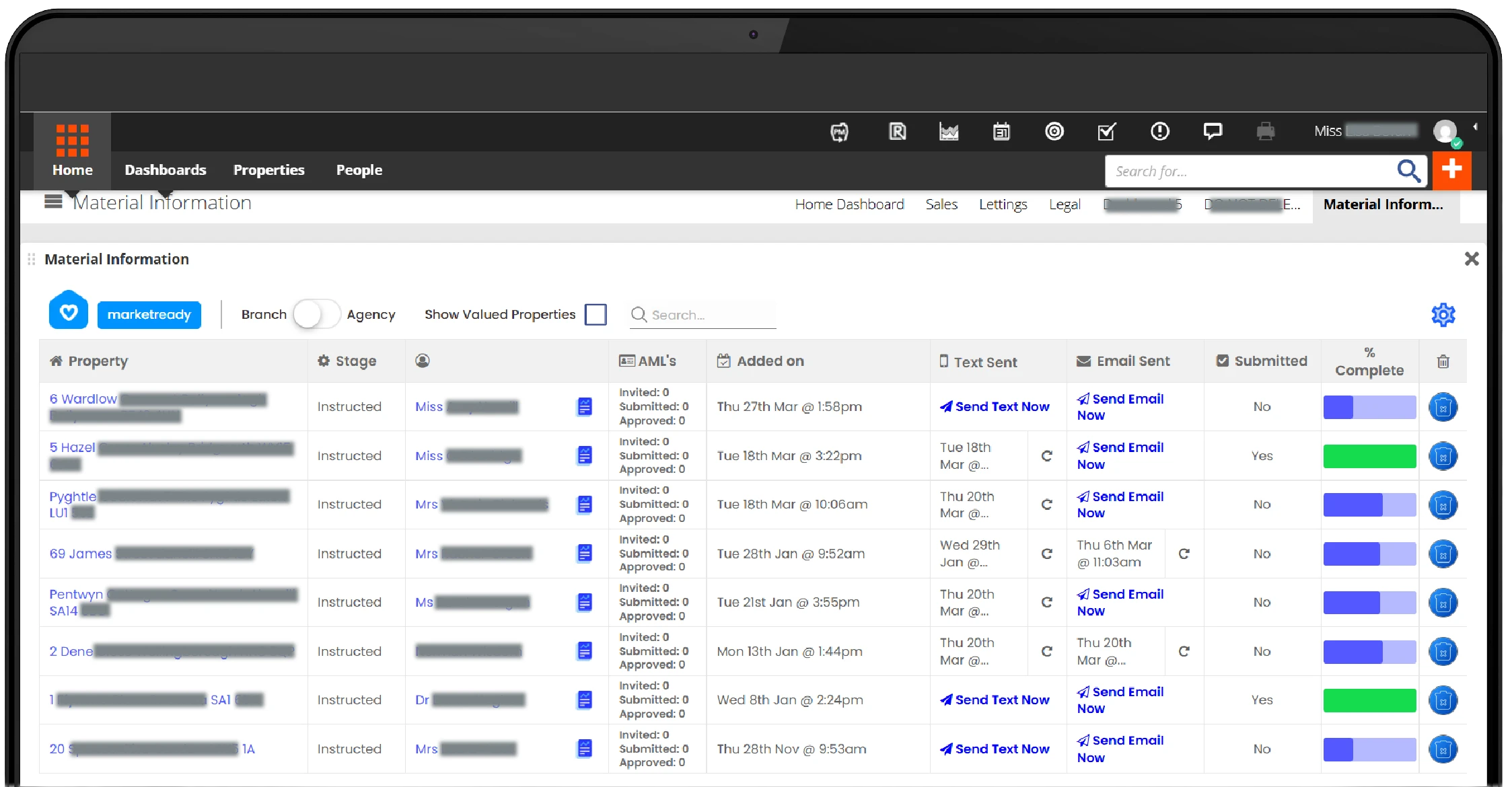Viewport: 1512px width, 787px height.
Task: Switch to the Lettings dashboard tab
Action: [x=1003, y=204]
